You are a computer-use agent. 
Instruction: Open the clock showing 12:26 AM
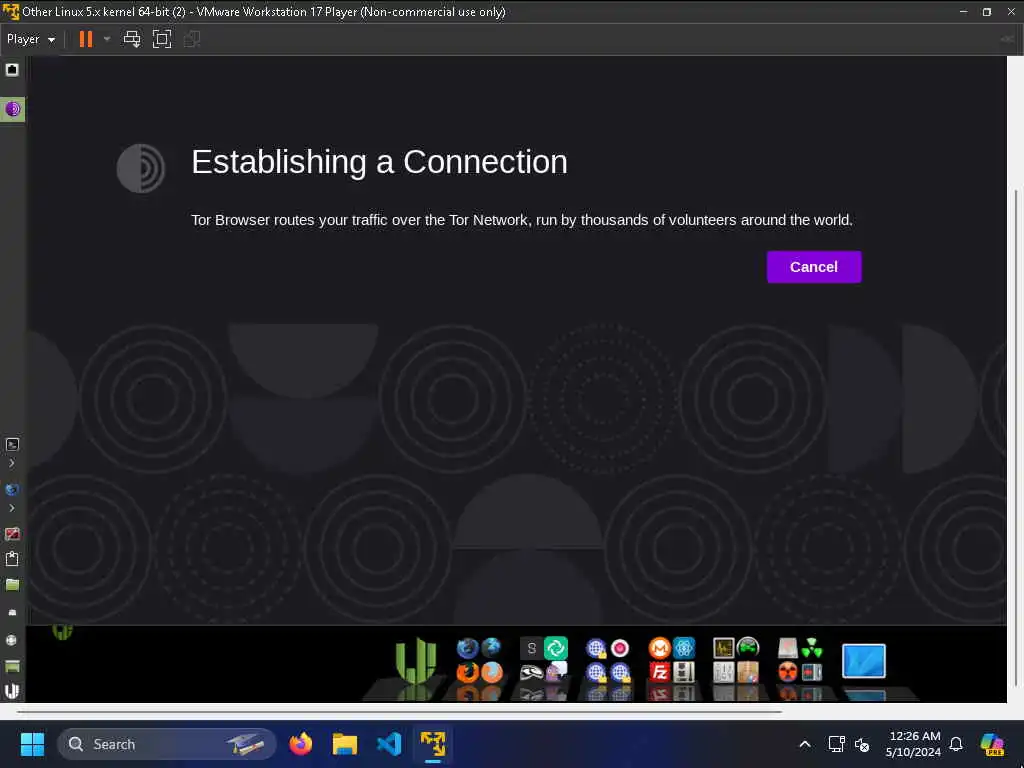pyautogui.click(x=914, y=744)
